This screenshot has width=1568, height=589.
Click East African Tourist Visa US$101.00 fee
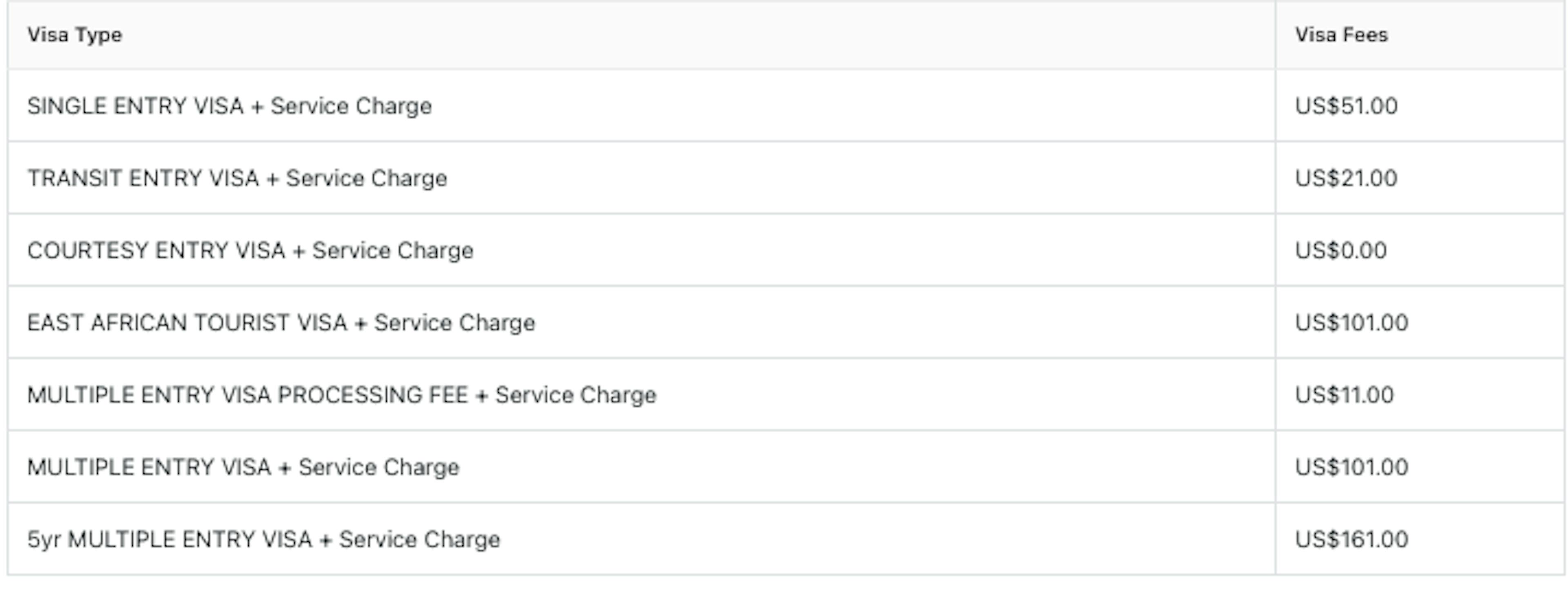1351,323
